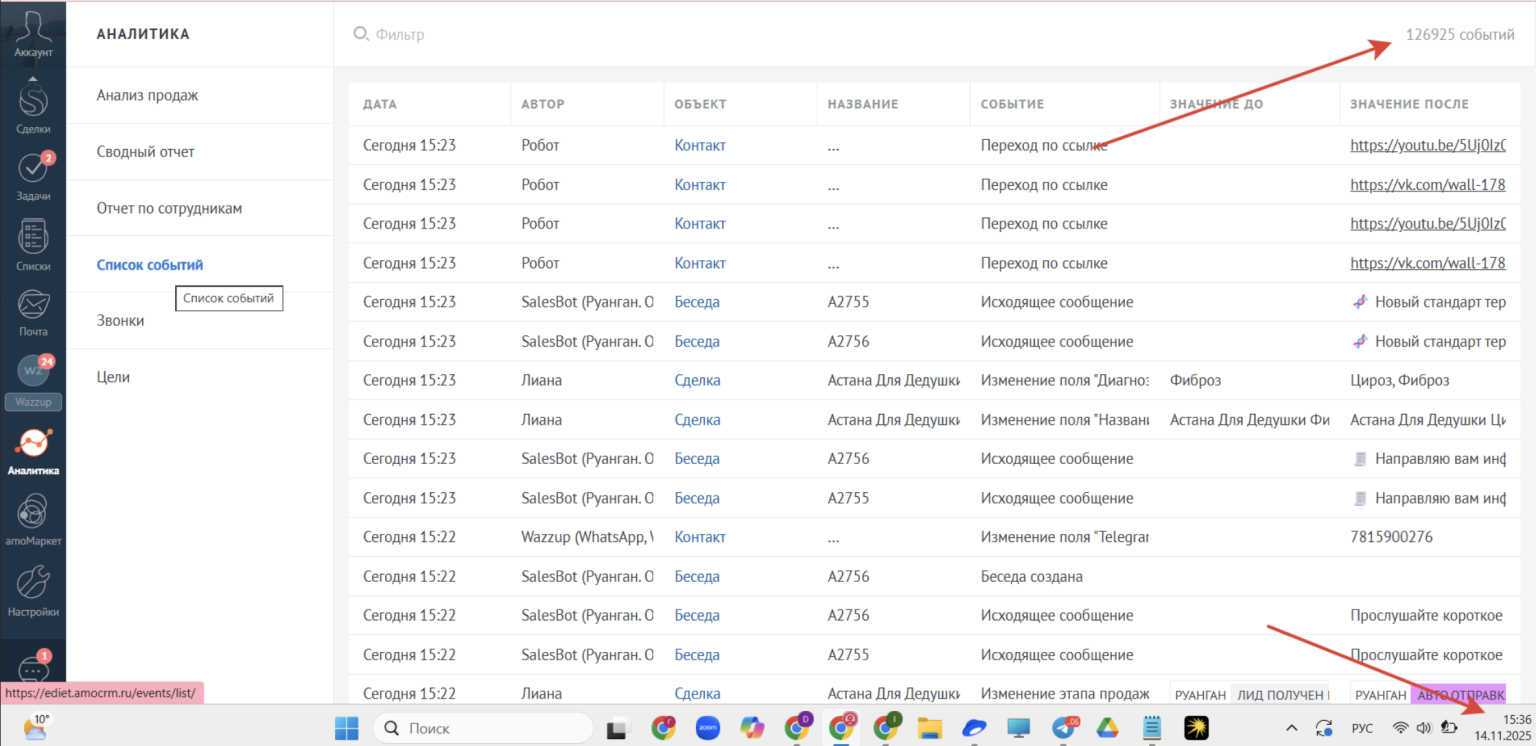The width and height of the screenshot is (1536, 746).
Task: Show hidden system tray icons chevron
Action: [x=1292, y=728]
